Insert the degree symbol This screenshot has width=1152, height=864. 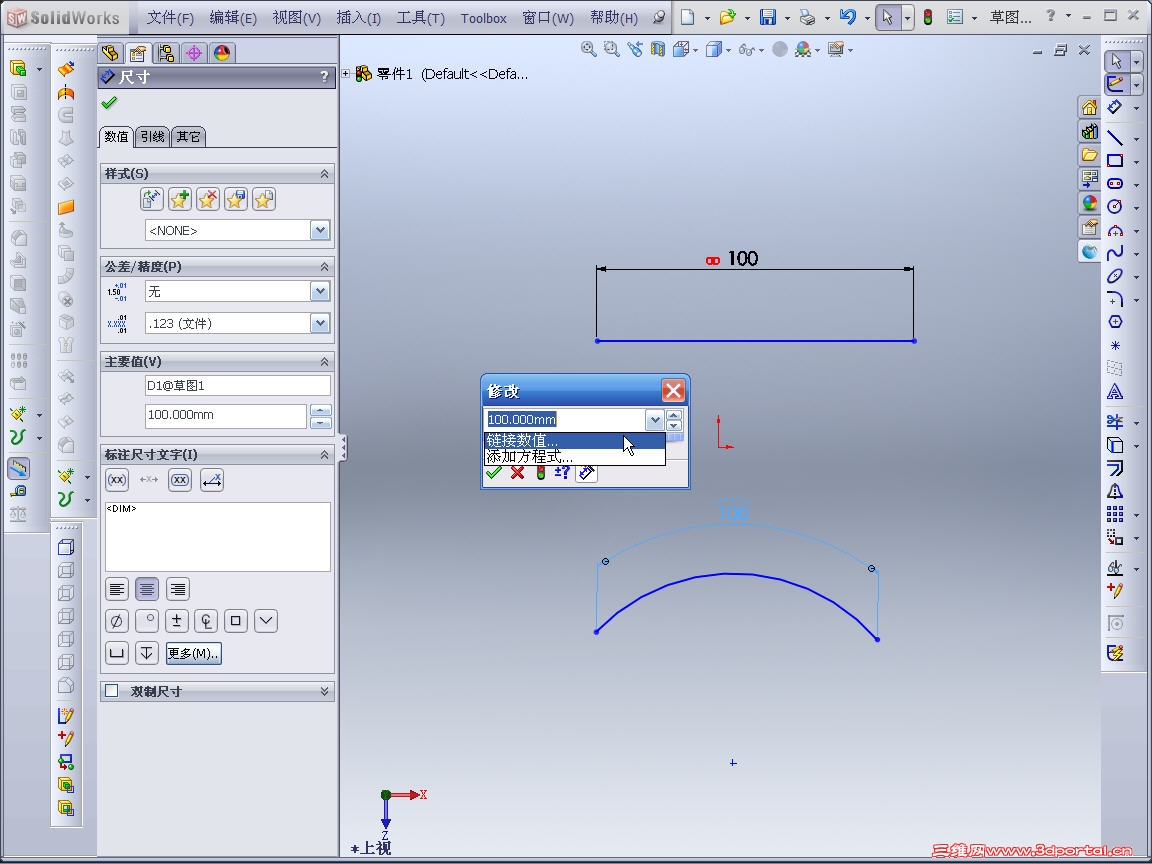click(x=147, y=621)
